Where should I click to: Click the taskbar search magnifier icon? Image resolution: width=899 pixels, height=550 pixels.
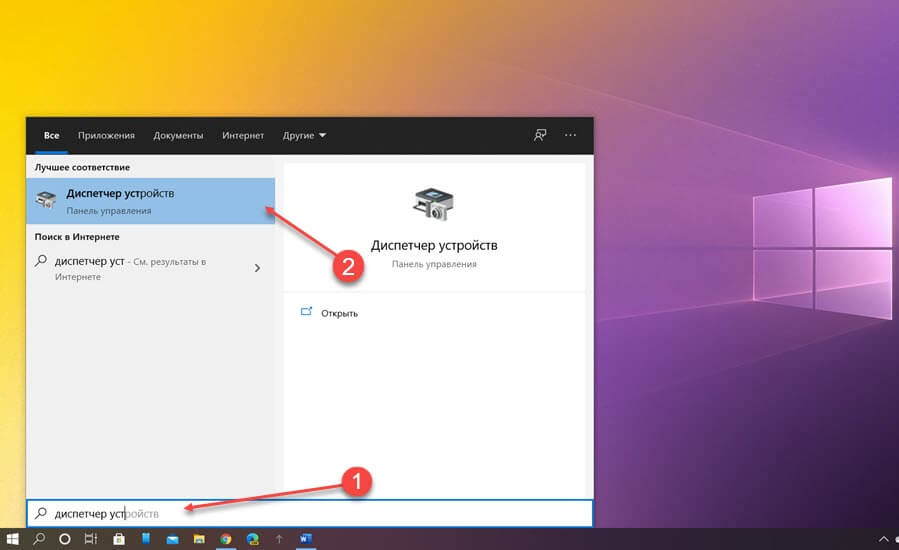(39, 539)
